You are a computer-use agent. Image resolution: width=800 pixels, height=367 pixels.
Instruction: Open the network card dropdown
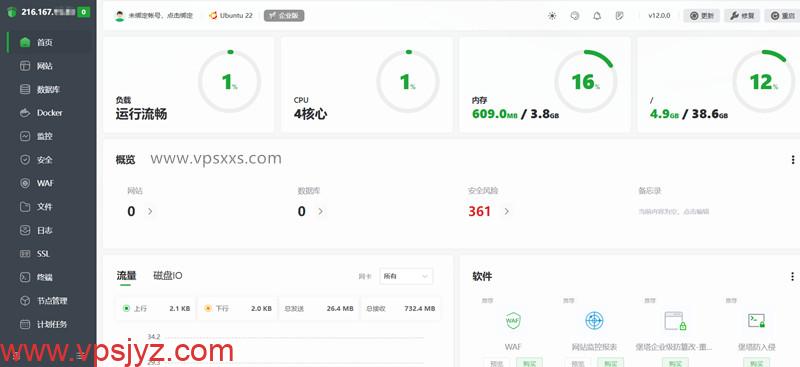(406, 276)
